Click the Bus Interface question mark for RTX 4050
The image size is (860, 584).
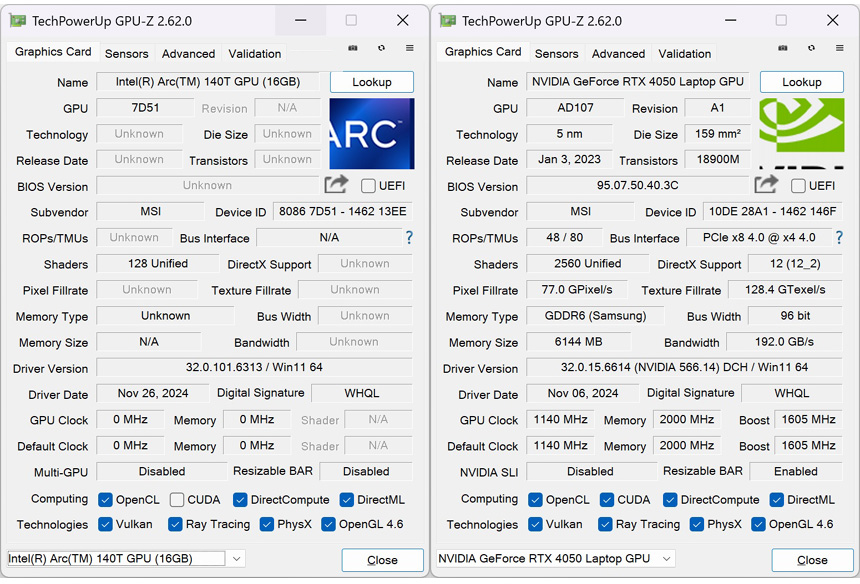tap(838, 238)
